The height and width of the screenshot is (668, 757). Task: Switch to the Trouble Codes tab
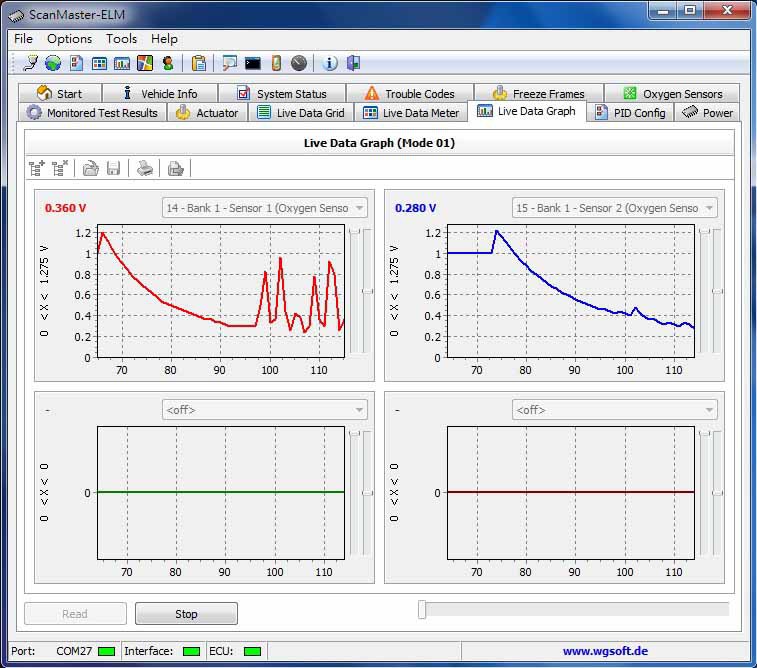409,94
